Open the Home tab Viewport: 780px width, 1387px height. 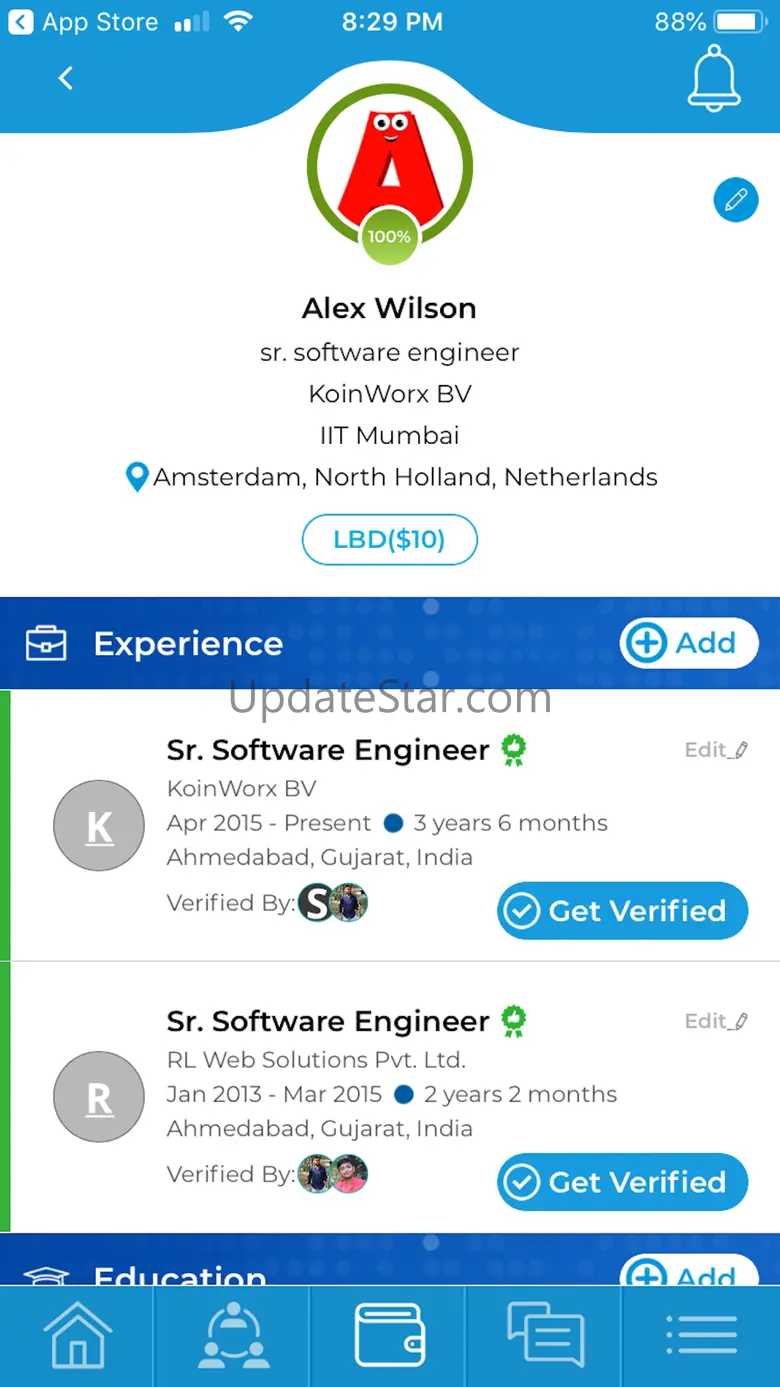[x=77, y=1335]
